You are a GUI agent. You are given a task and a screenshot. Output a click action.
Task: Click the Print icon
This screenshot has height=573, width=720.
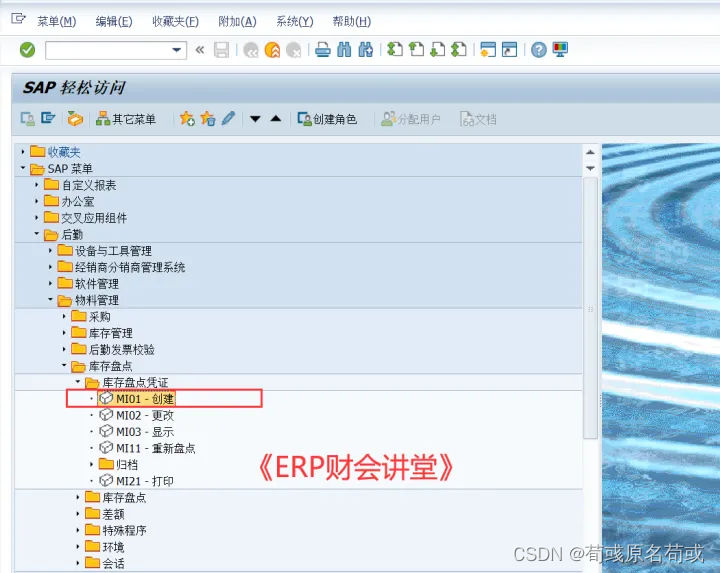point(323,50)
